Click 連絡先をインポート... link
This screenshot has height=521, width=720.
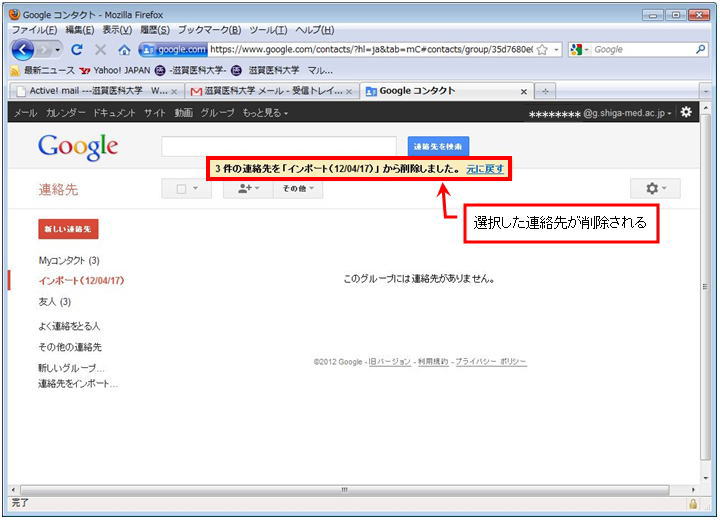tap(78, 384)
